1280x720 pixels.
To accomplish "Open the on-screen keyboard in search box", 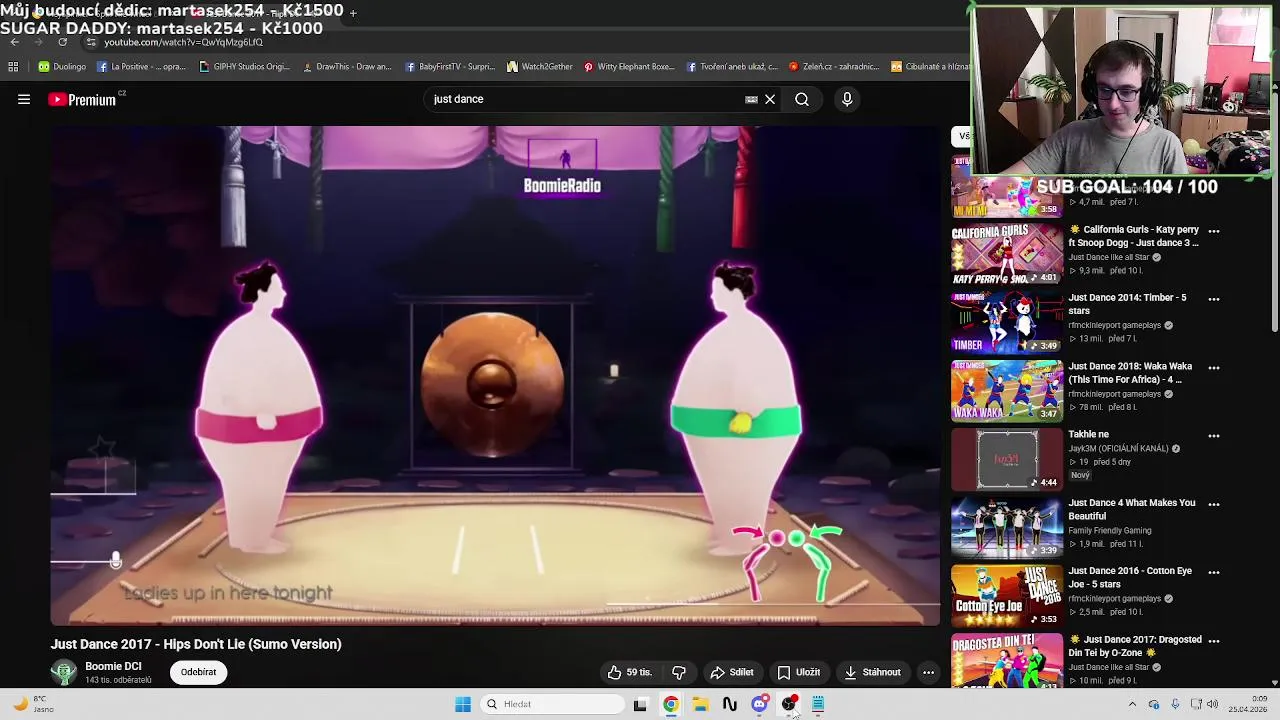I will pyautogui.click(x=751, y=99).
